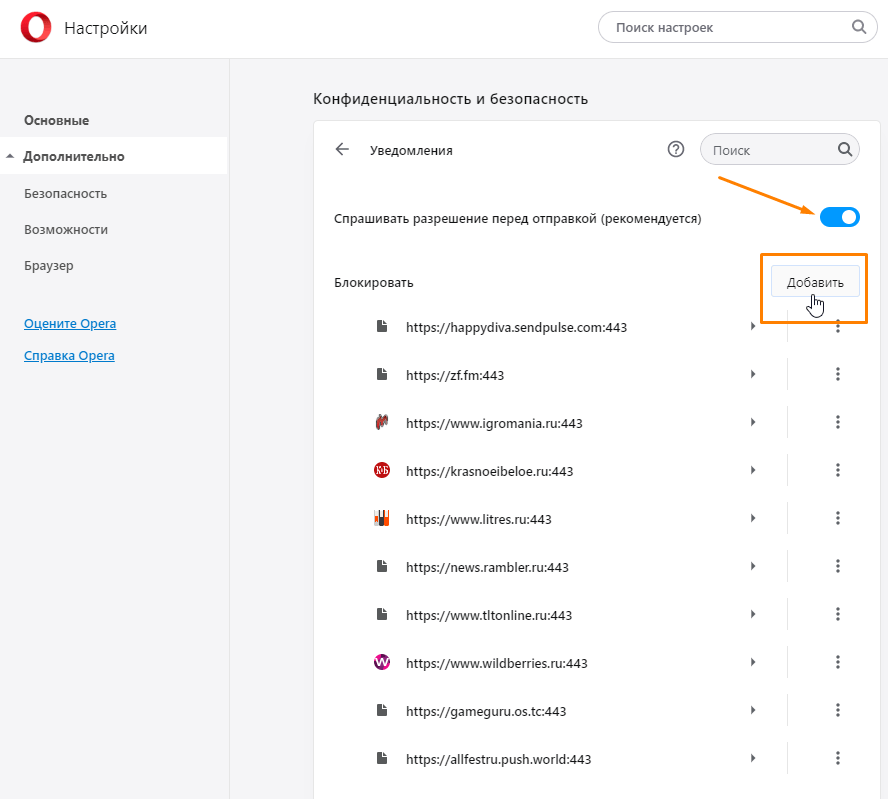Collapse the Дополнительно sidebar section
Image resolution: width=888 pixels, height=799 pixels.
[10, 157]
